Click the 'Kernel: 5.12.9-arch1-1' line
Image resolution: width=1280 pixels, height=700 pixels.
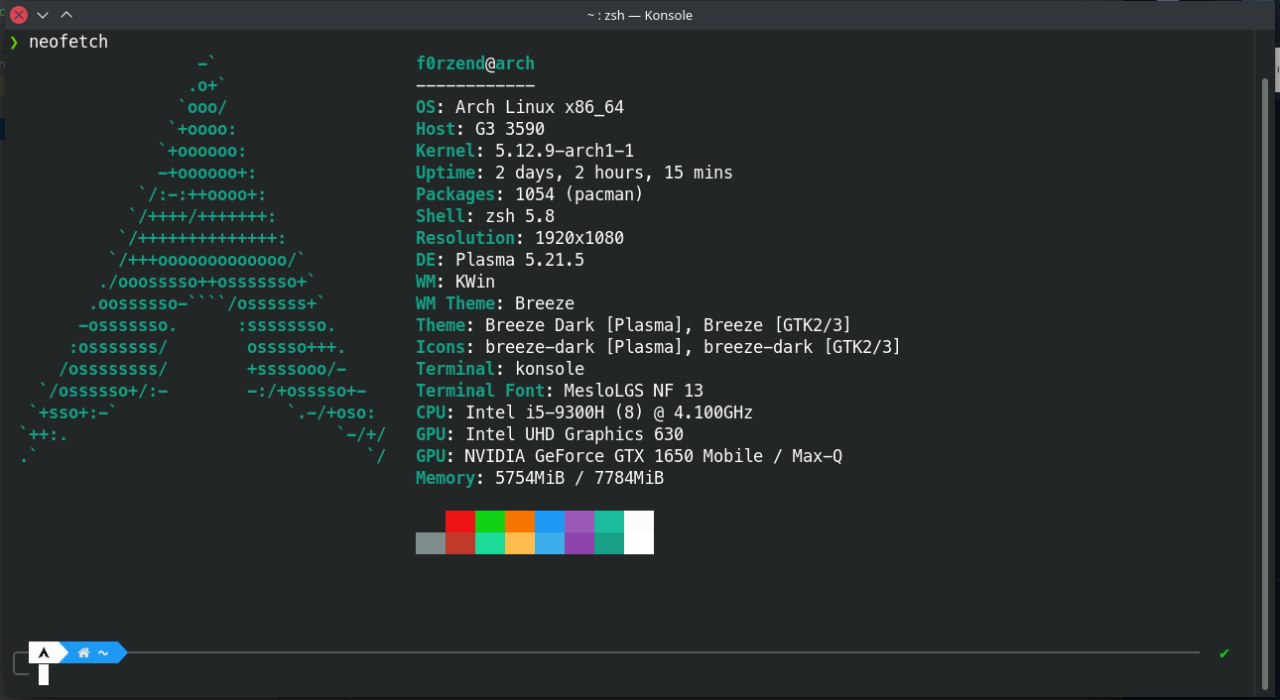tap(525, 151)
